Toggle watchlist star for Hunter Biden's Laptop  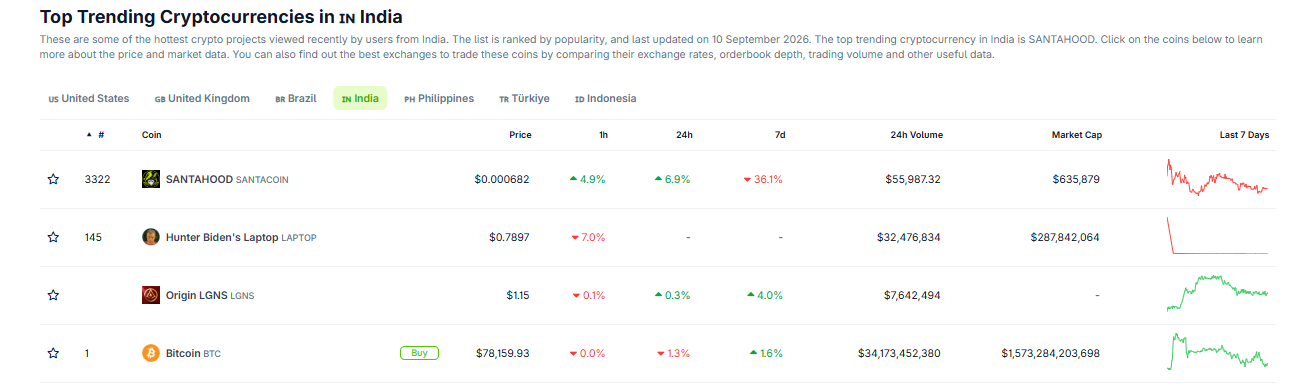(53, 238)
